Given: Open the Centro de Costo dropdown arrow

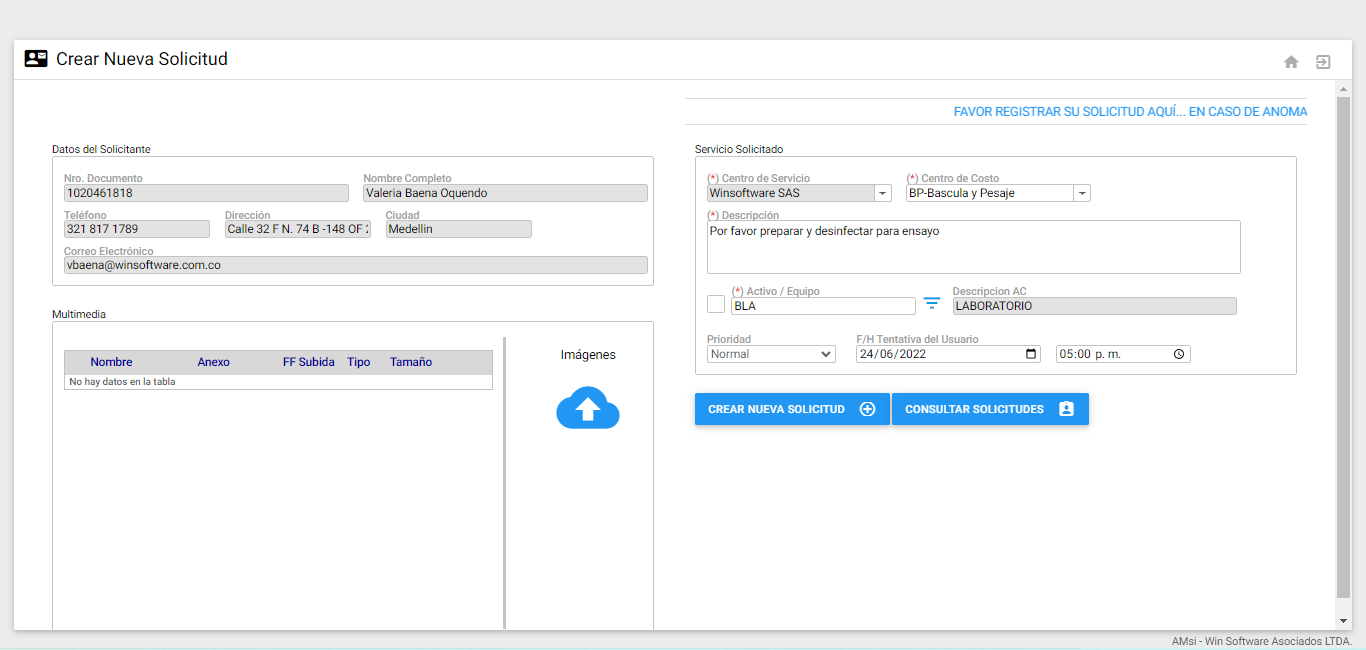Looking at the screenshot, I should [x=1082, y=193].
